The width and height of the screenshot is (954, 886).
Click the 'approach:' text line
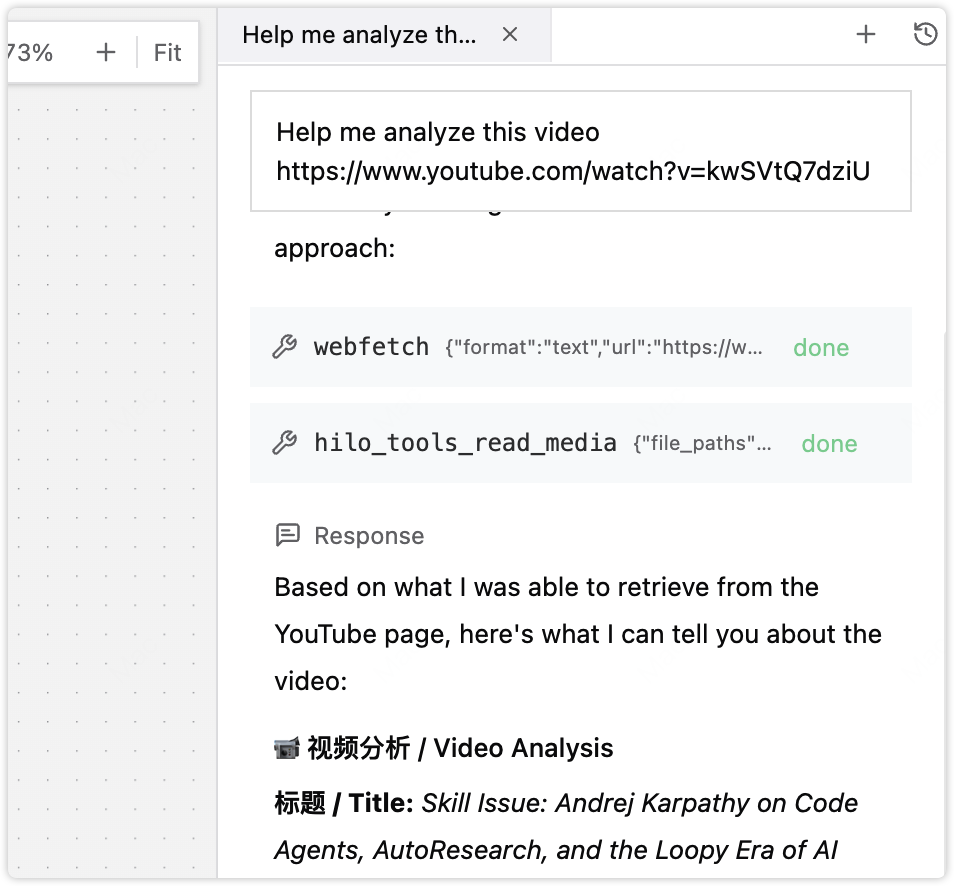click(335, 249)
